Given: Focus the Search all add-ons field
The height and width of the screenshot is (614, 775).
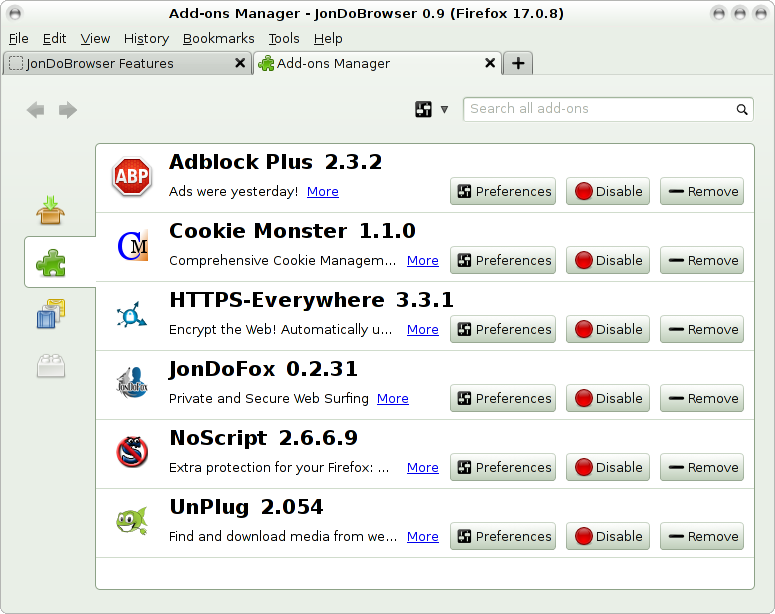Looking at the screenshot, I should pos(608,109).
